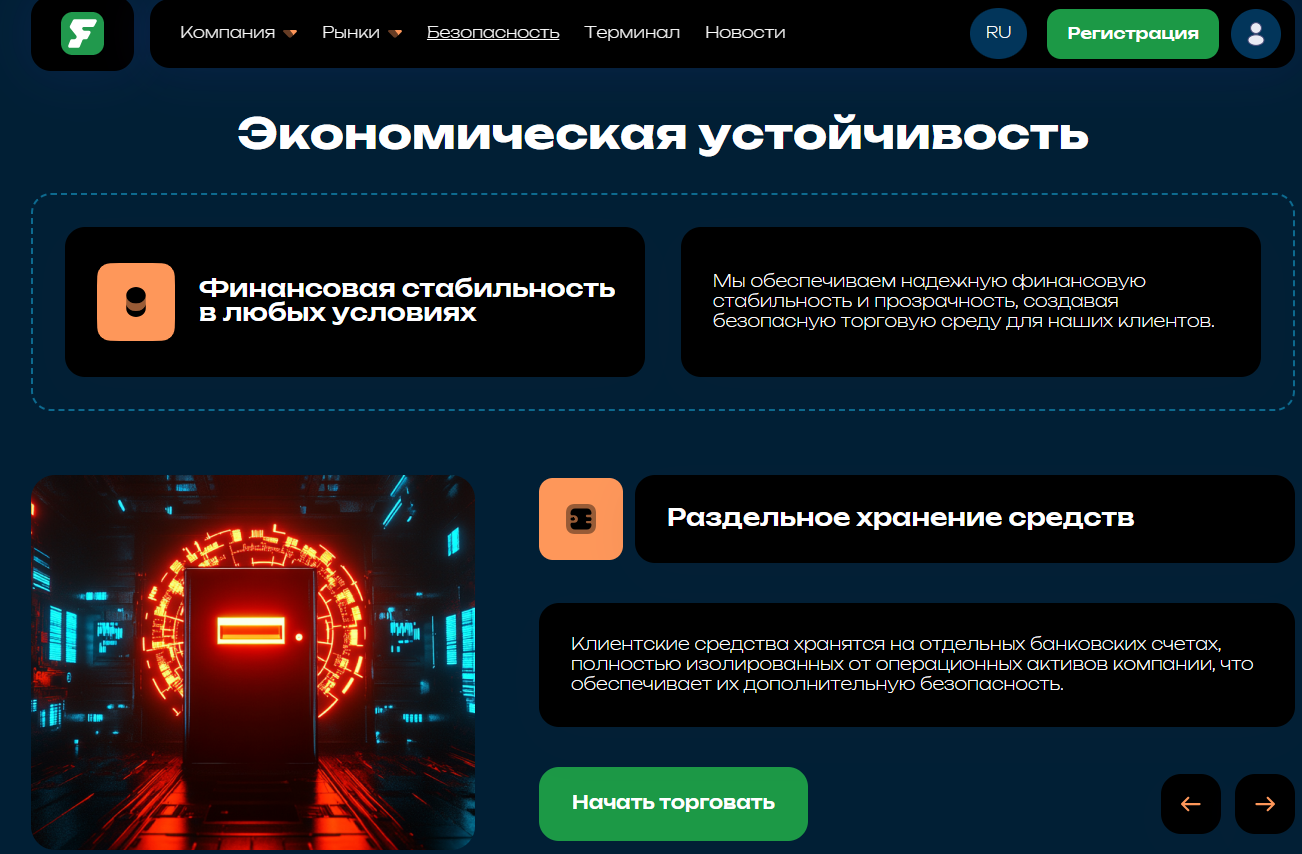Viewport: 1302px width, 854px height.
Task: Click the glowing red door image
Action: (x=254, y=662)
